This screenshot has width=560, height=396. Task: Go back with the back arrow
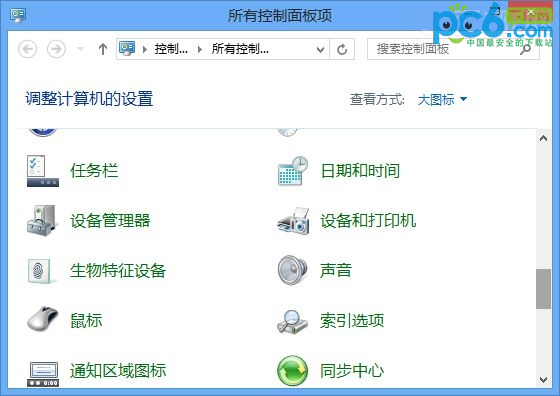[x=28, y=49]
